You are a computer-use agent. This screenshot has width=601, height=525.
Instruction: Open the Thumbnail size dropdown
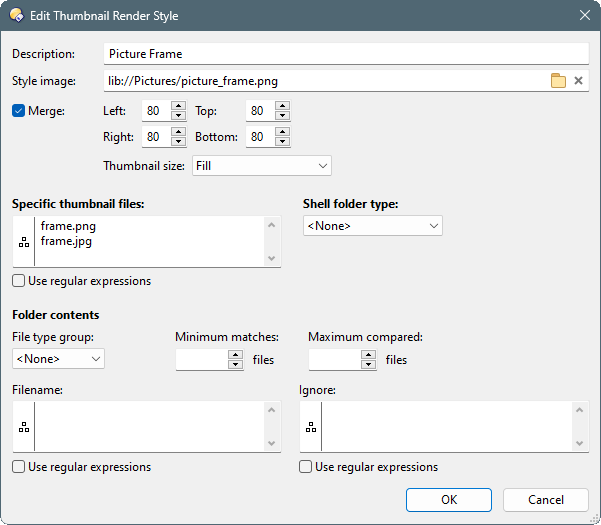point(262,166)
